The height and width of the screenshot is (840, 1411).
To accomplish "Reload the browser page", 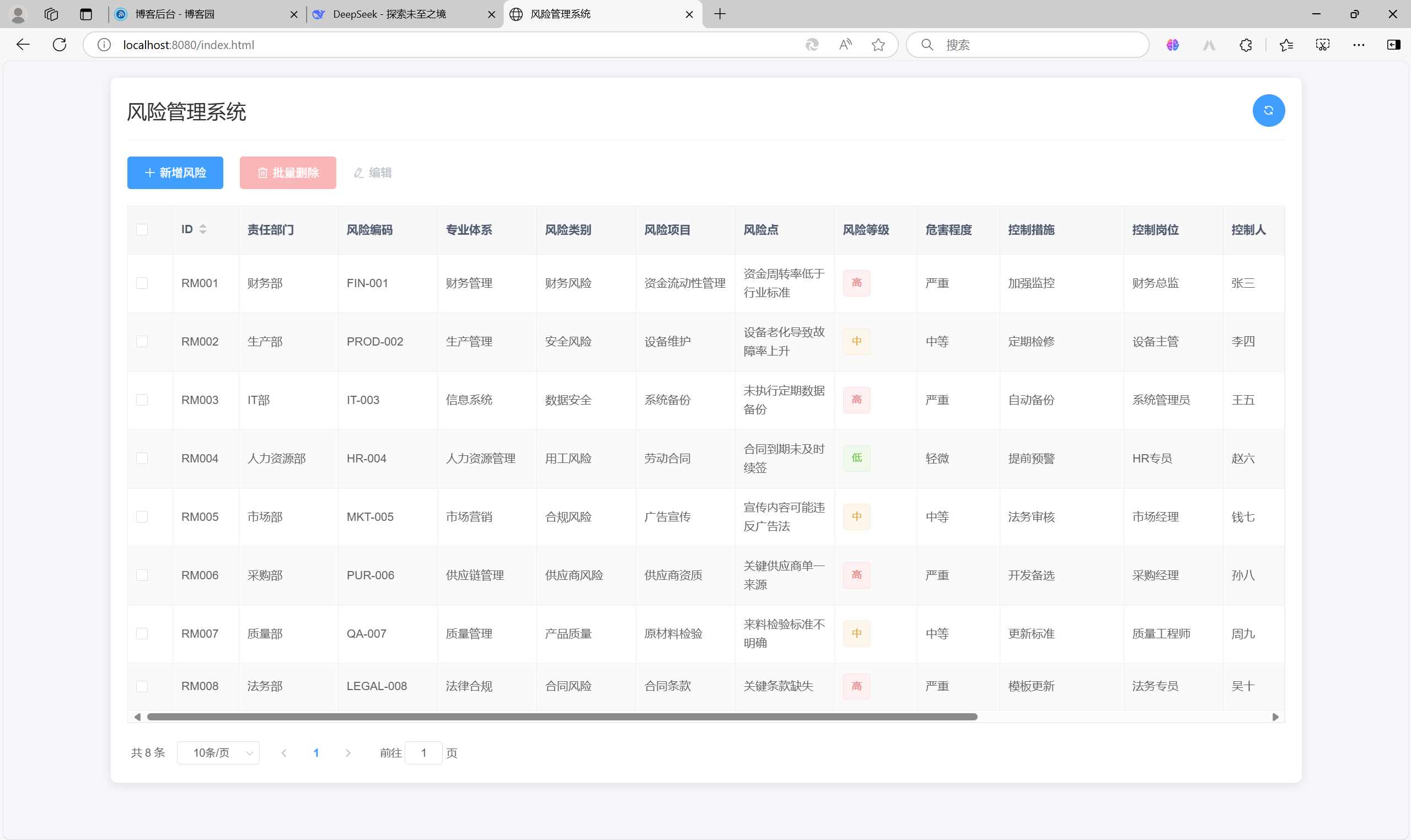I will point(60,45).
